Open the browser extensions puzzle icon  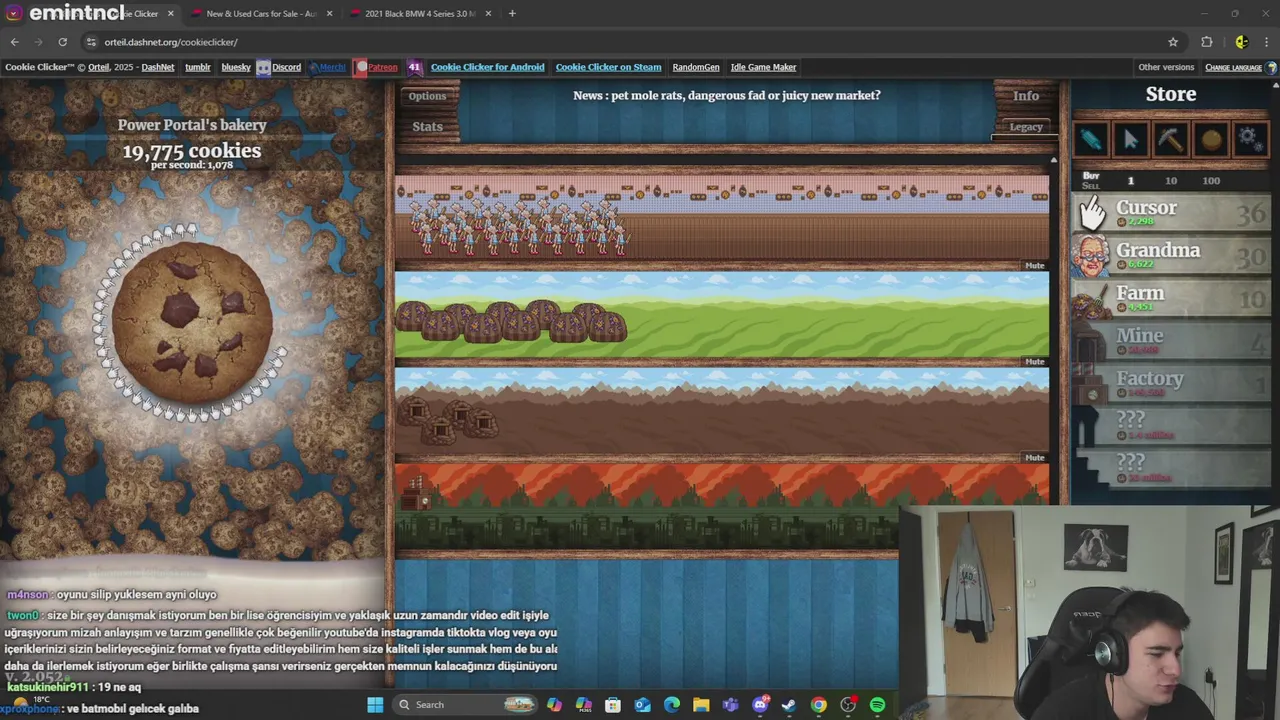(1207, 42)
